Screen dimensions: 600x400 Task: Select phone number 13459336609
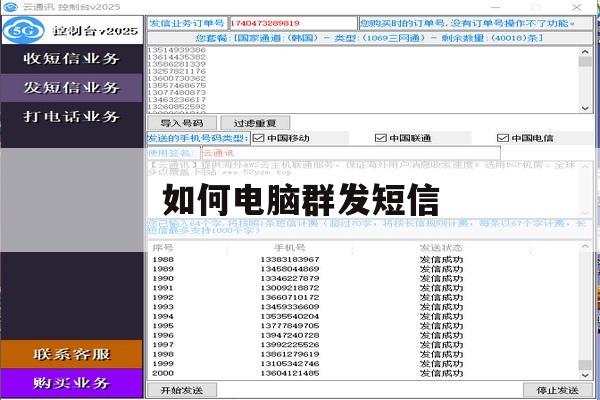click(290, 307)
